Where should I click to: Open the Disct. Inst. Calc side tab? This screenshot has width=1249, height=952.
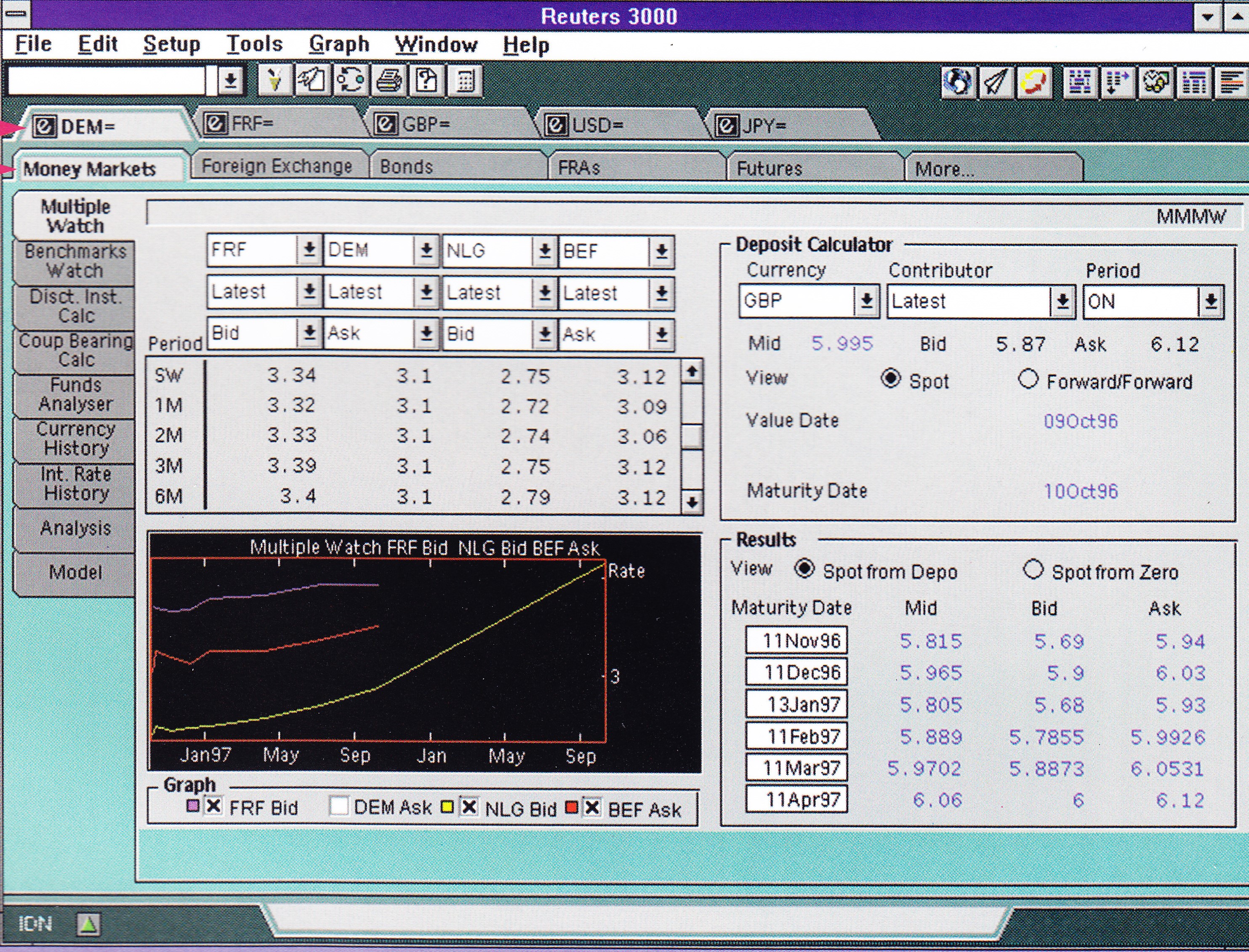pyautogui.click(x=75, y=306)
